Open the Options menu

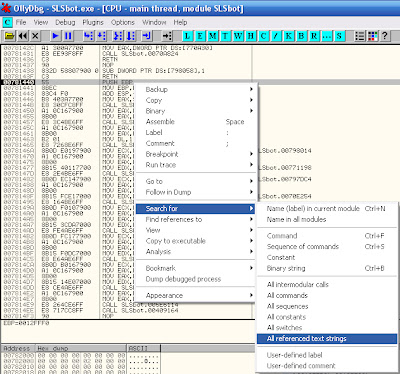click(123, 22)
